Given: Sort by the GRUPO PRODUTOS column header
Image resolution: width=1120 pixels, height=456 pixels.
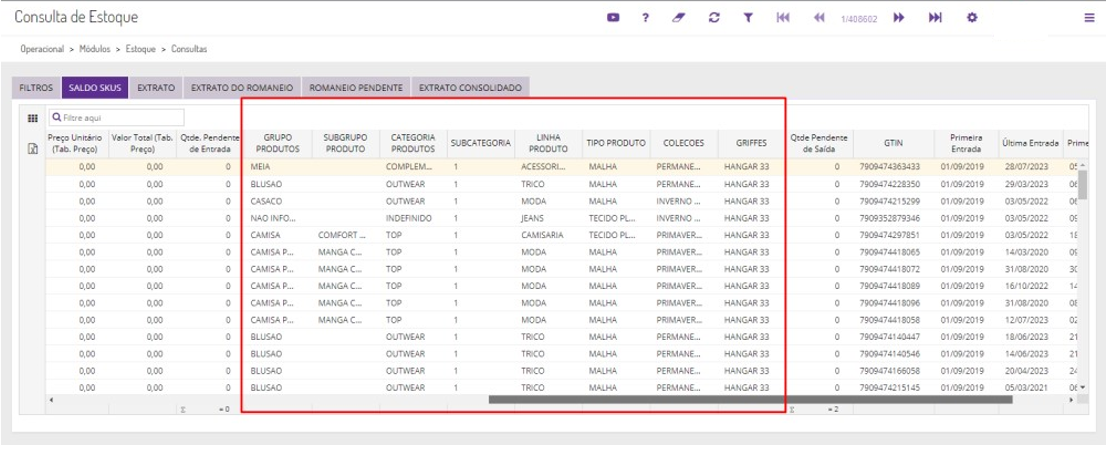Looking at the screenshot, I should [276, 143].
